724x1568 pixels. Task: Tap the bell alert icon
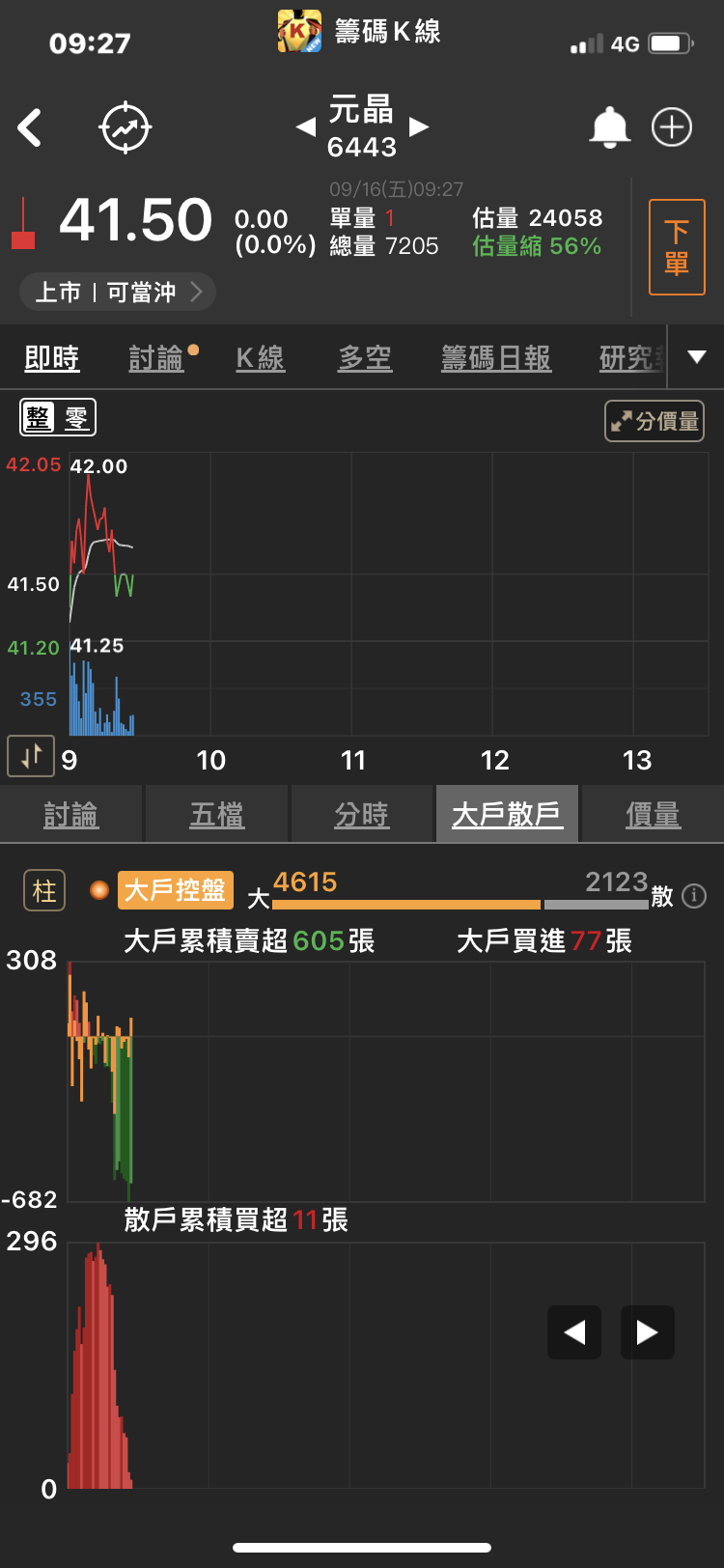pyautogui.click(x=609, y=127)
